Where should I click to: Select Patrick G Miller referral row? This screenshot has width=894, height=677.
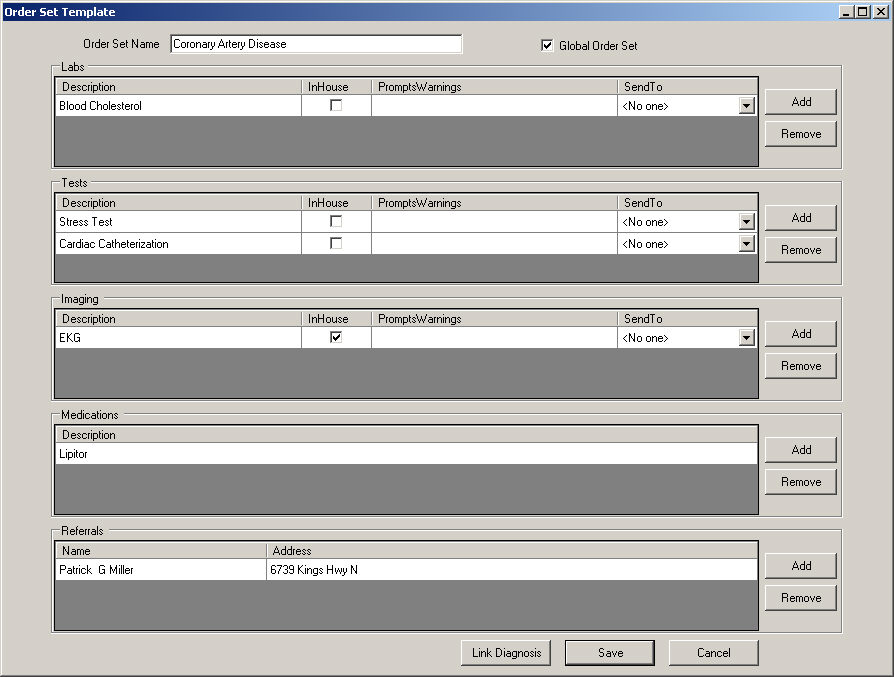(160, 570)
